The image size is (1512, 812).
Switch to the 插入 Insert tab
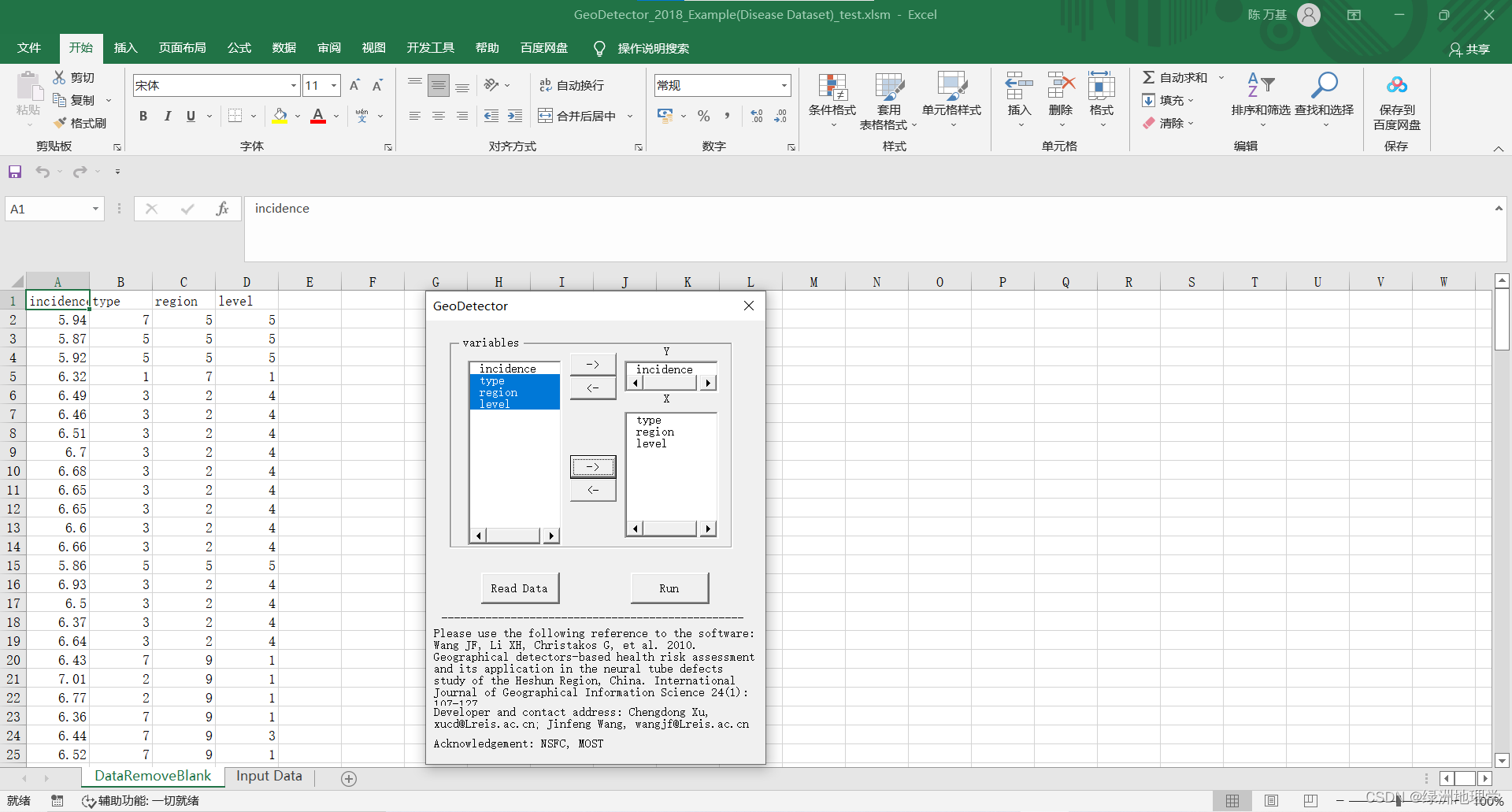125,48
